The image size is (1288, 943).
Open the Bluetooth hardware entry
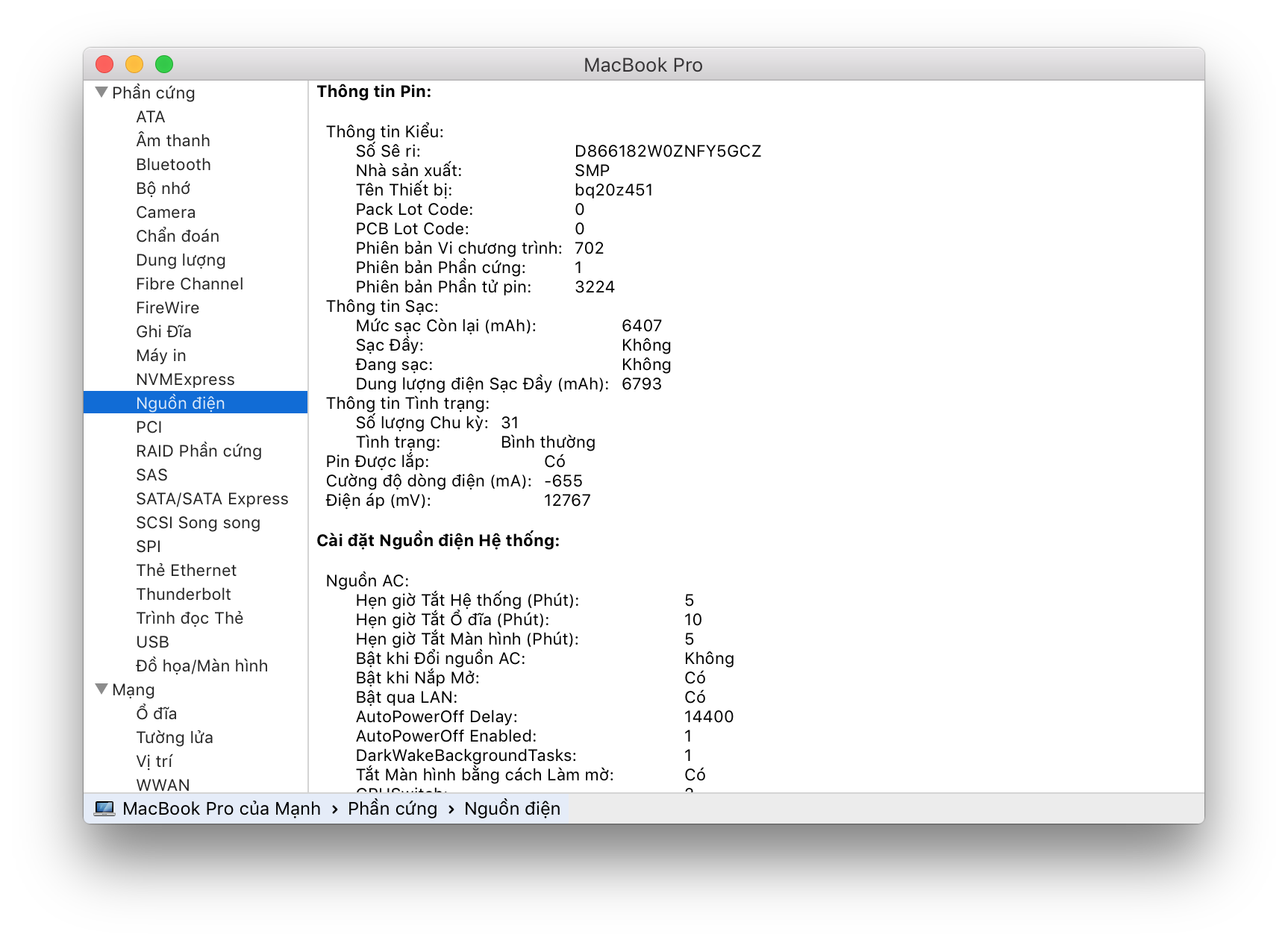point(173,165)
